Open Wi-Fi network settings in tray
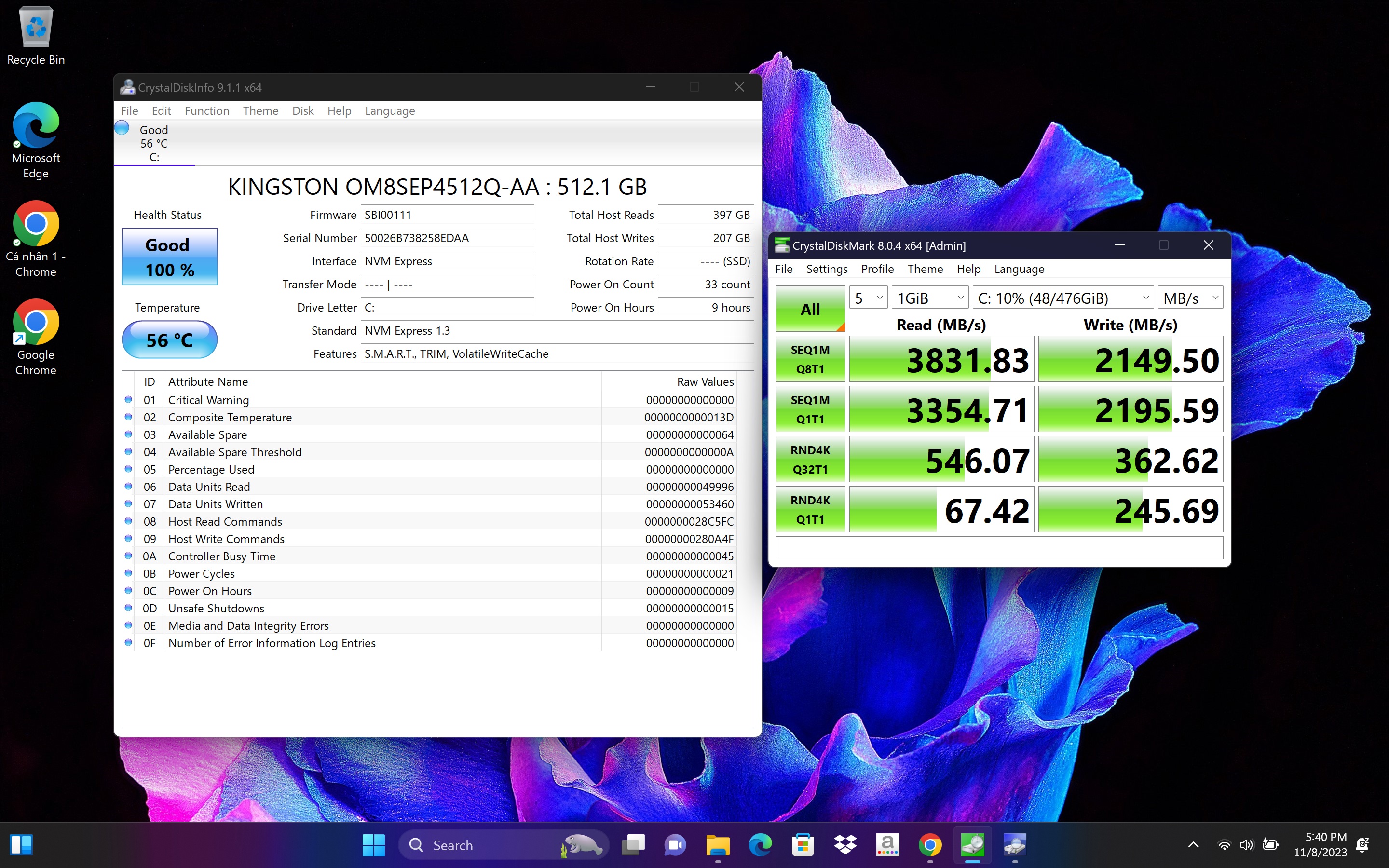The image size is (1389, 868). [x=1224, y=845]
